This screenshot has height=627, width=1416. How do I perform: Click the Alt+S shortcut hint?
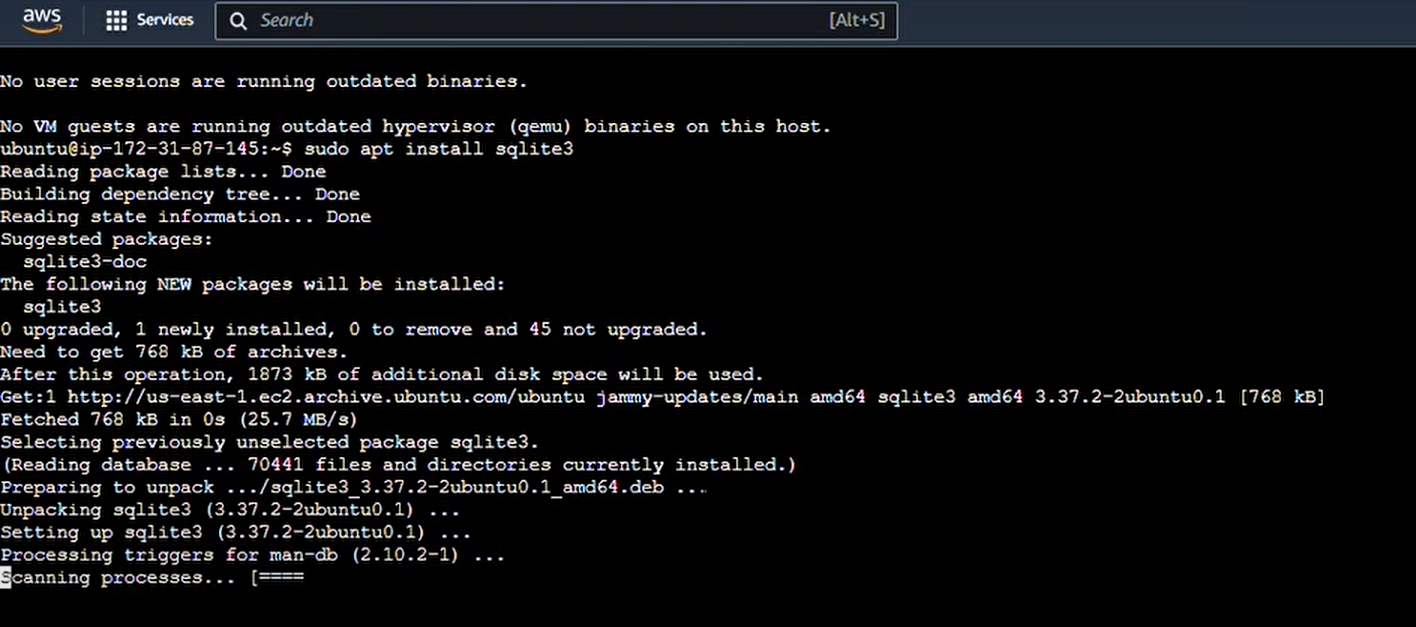point(856,20)
